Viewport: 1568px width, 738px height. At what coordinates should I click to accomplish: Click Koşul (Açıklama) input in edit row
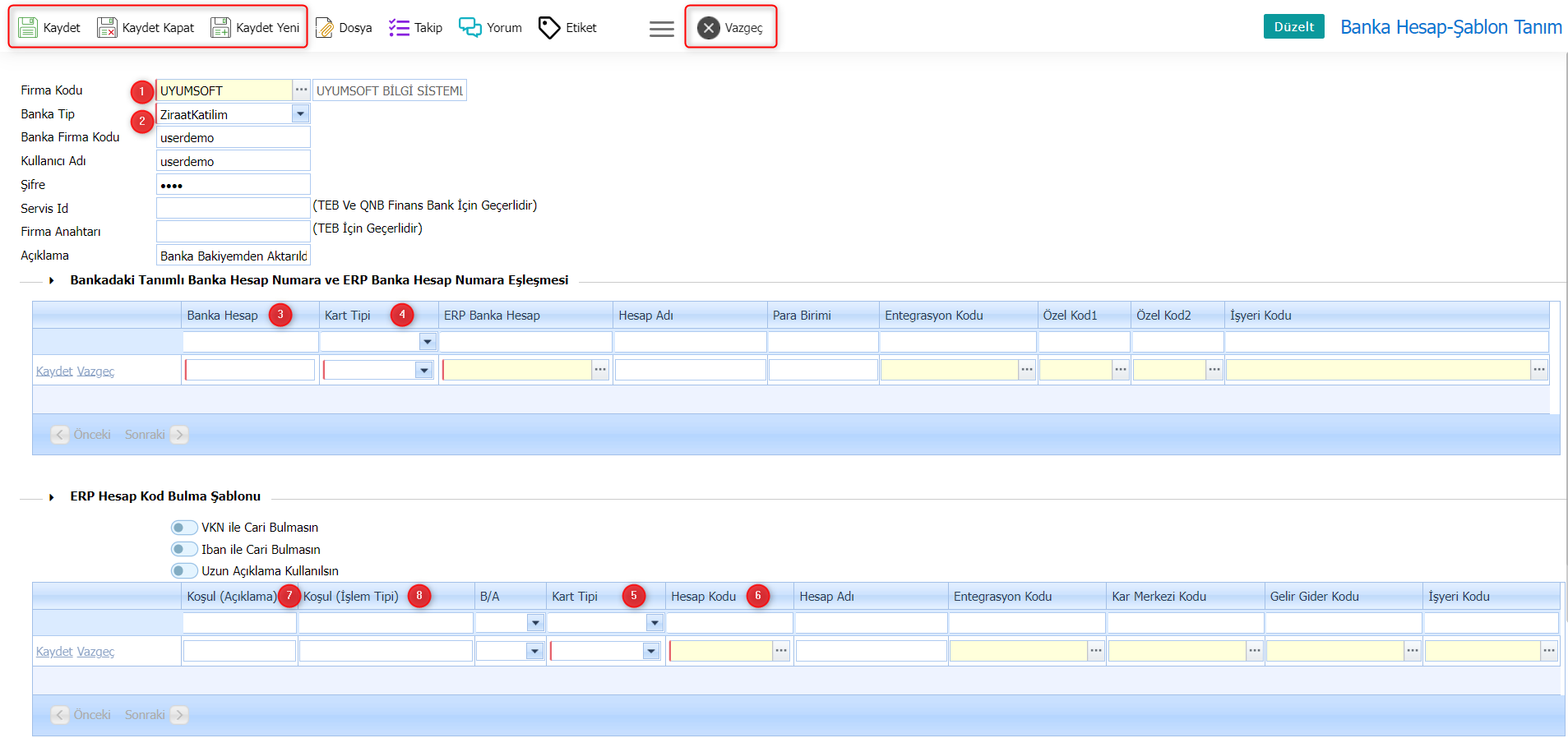coord(239,651)
